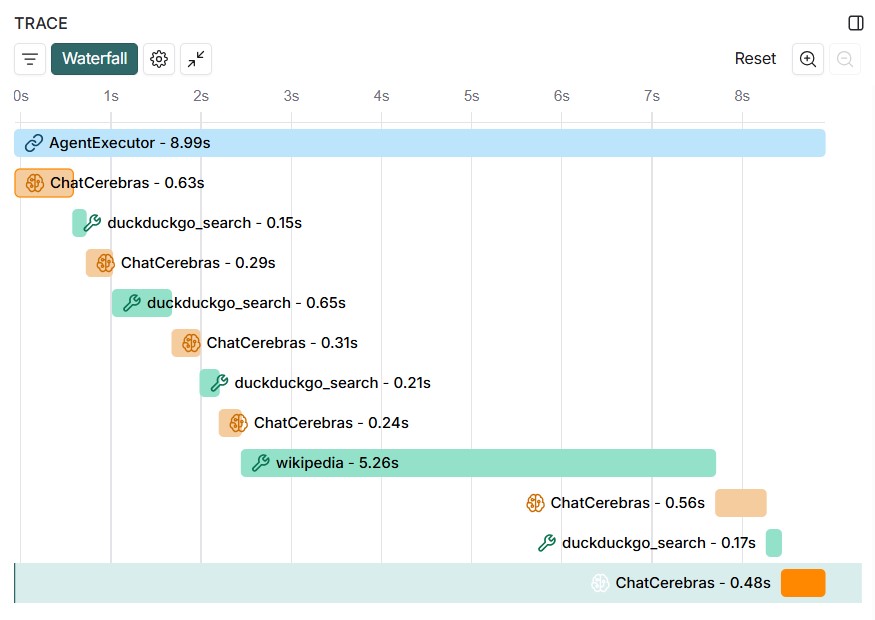
Task: Open waterfall settings gear icon
Action: (158, 59)
